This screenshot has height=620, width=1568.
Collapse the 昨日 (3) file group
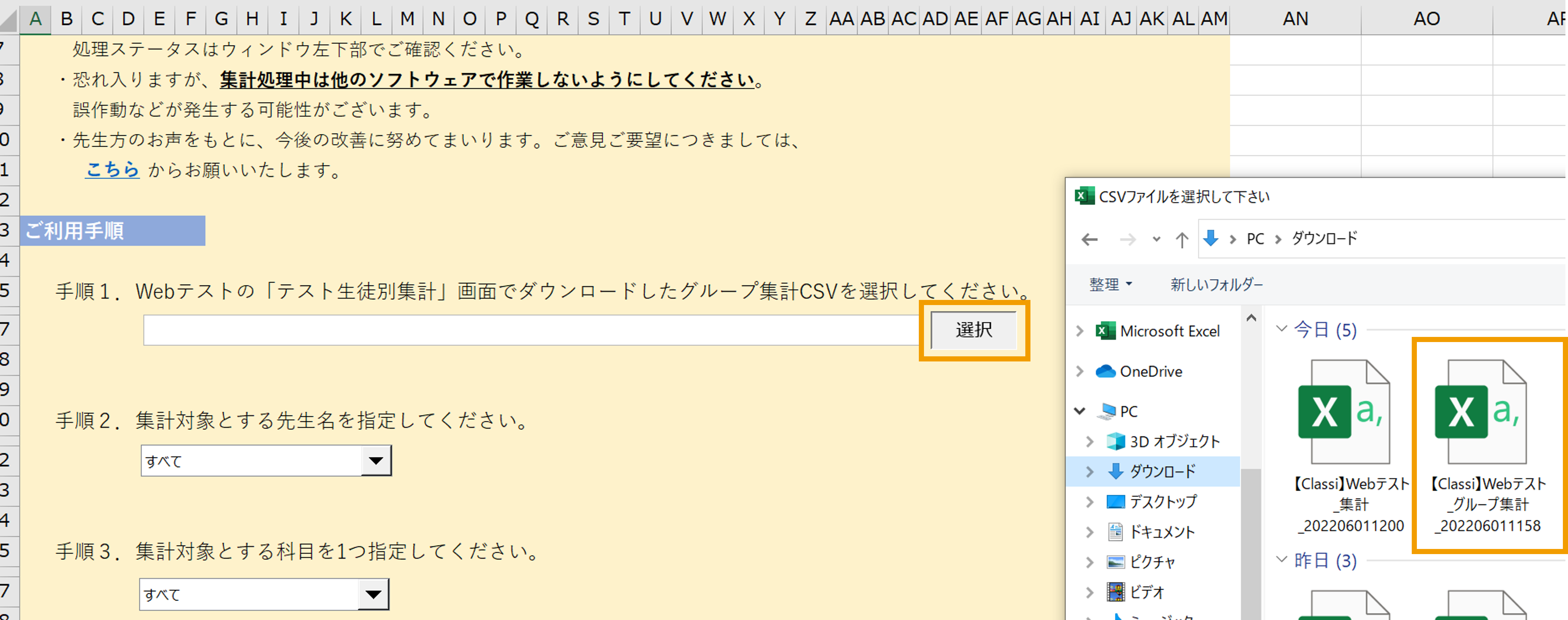pyautogui.click(x=1281, y=559)
